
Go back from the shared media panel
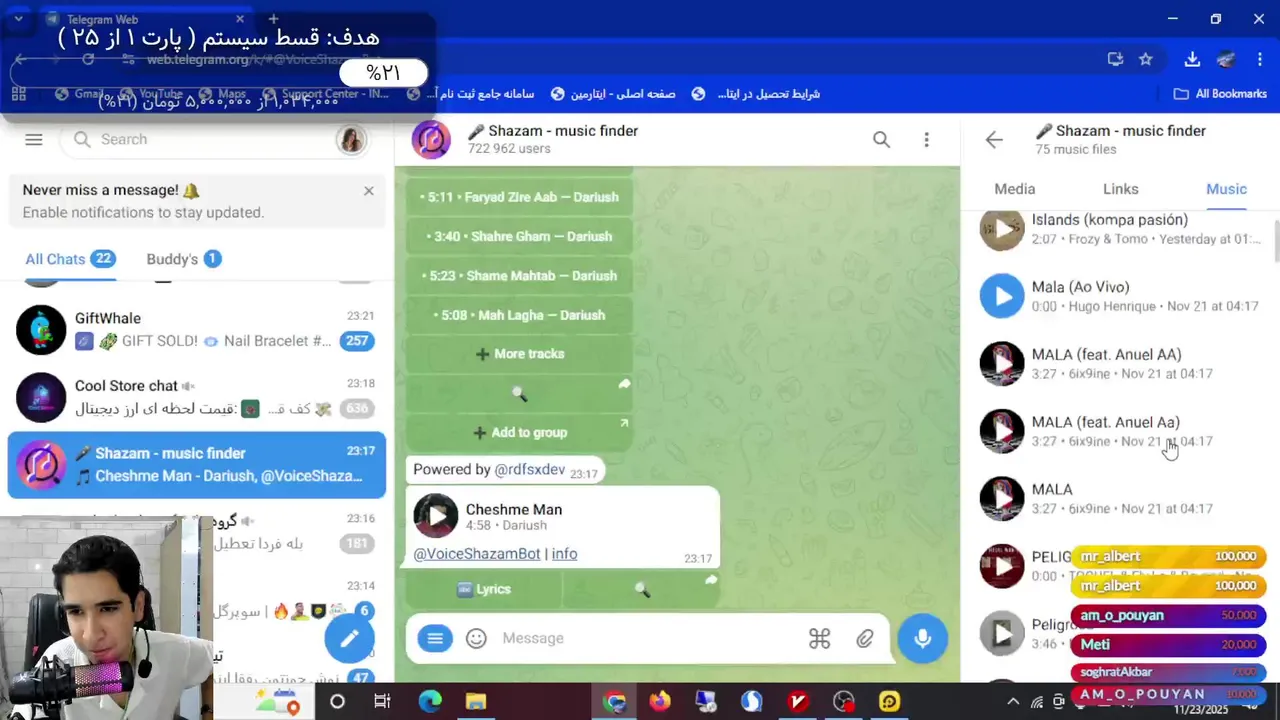994,140
